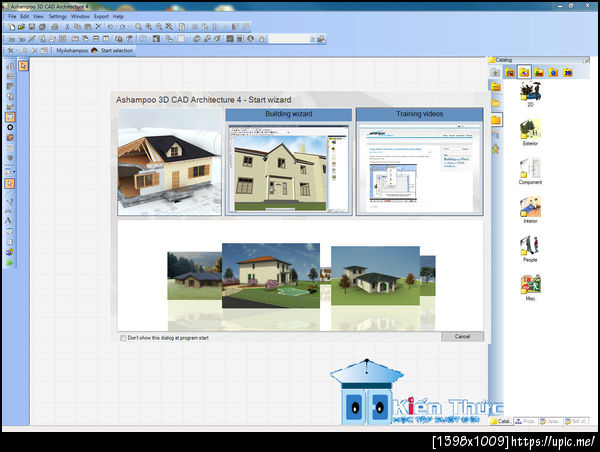Viewport: 600px width, 452px height.
Task: Open the Edit menu
Action: click(x=24, y=16)
